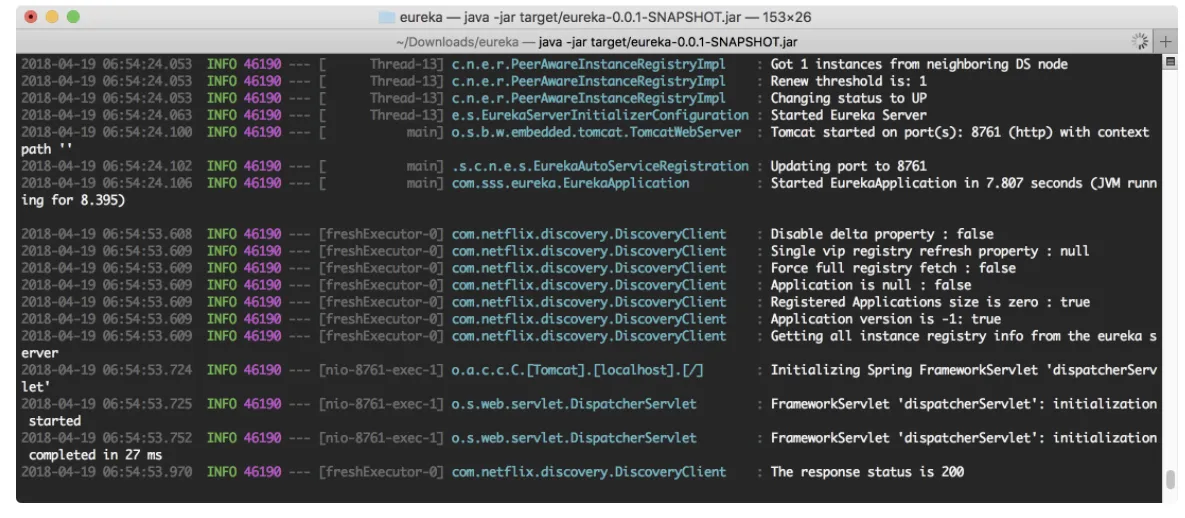Zoom the terminal window with the green button

pyautogui.click(x=73, y=17)
